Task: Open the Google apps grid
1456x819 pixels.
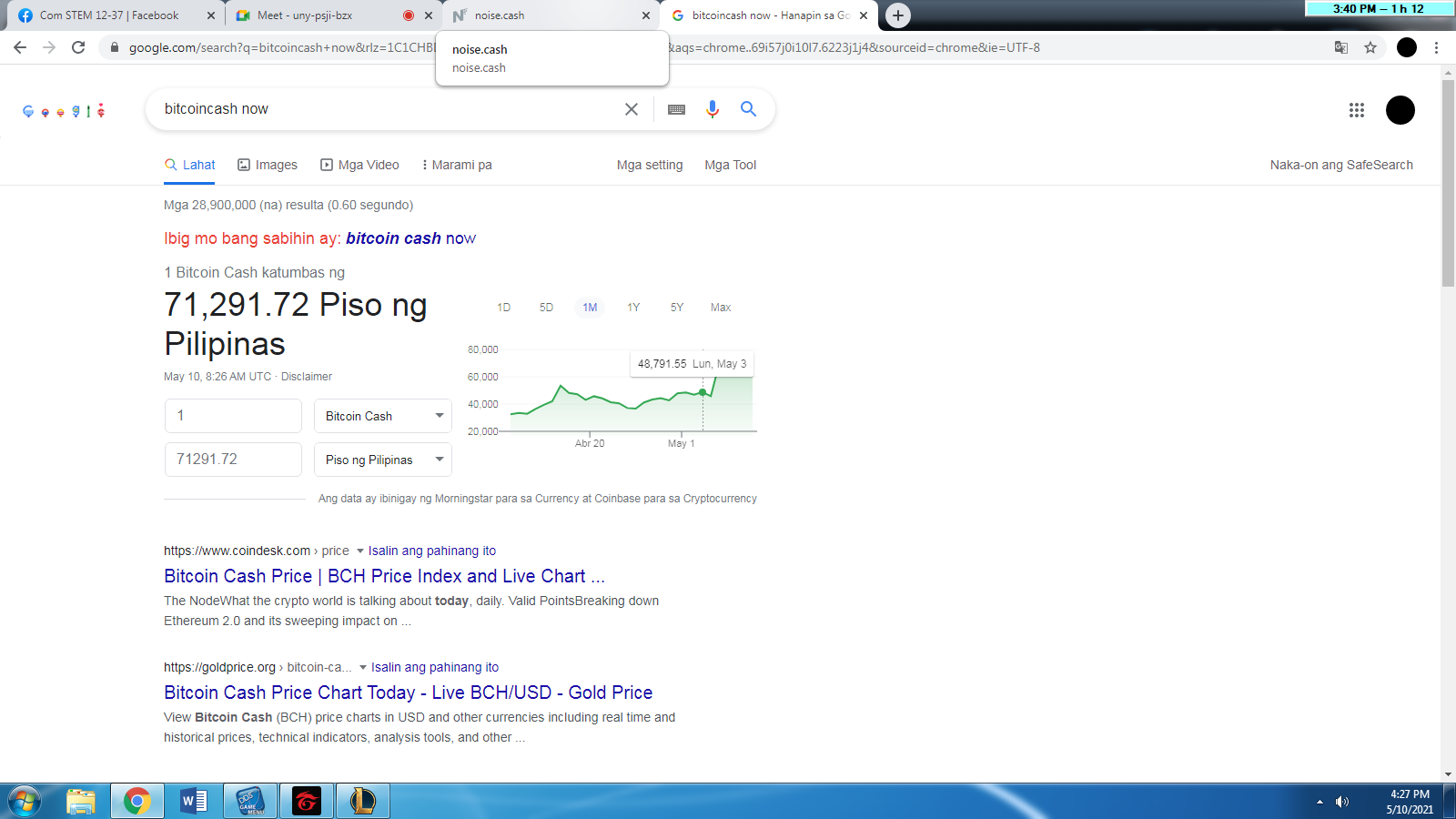Action: click(1357, 110)
